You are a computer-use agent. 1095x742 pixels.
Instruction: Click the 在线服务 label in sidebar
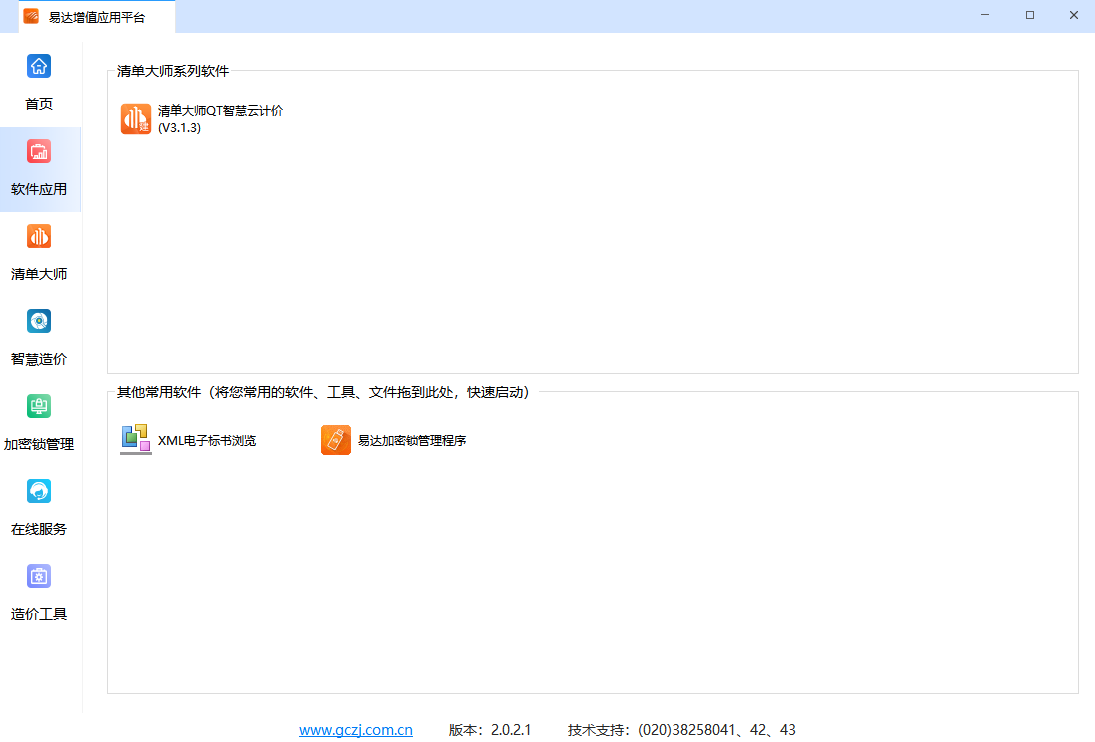pyautogui.click(x=39, y=529)
